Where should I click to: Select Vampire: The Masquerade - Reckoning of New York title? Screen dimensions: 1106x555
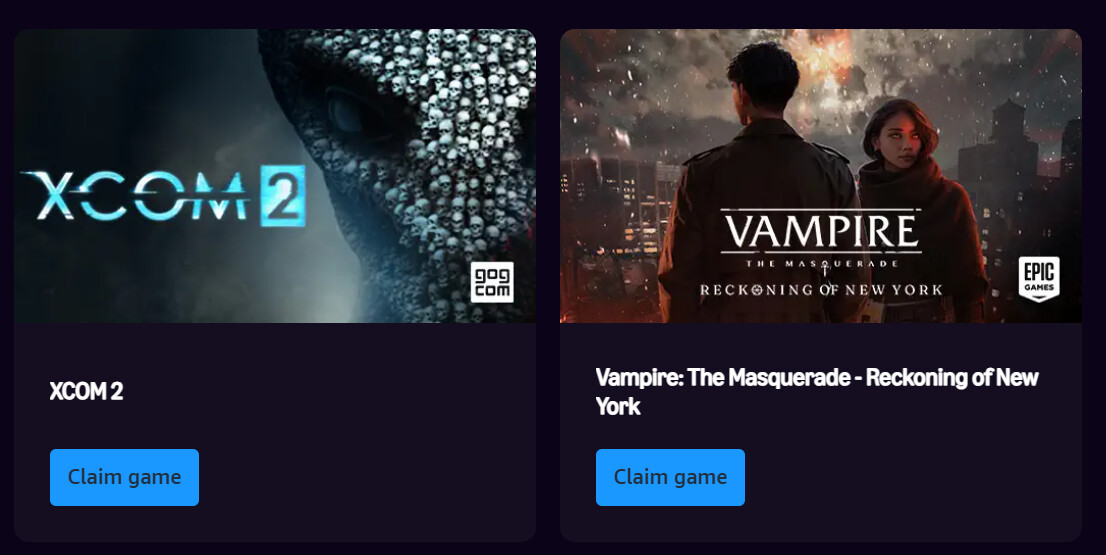coord(817,391)
